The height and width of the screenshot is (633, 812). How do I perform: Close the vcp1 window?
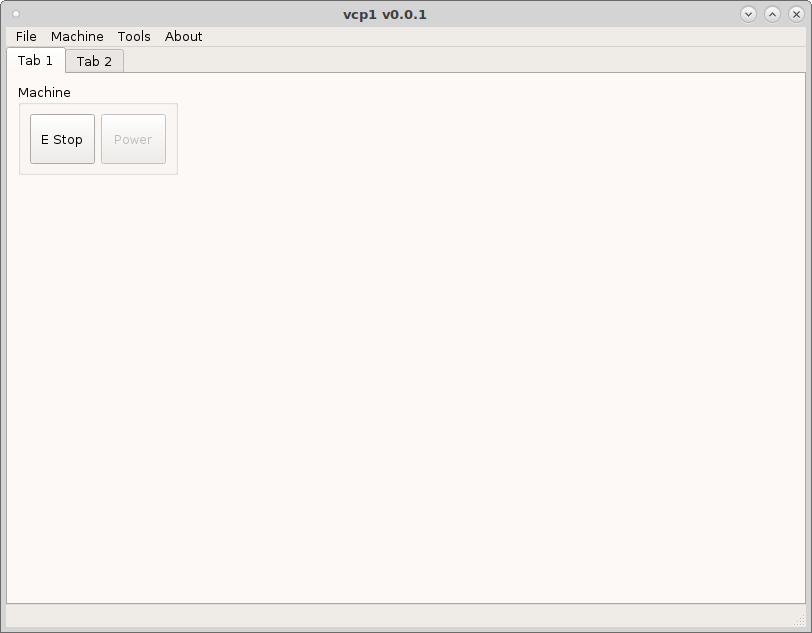pos(796,15)
